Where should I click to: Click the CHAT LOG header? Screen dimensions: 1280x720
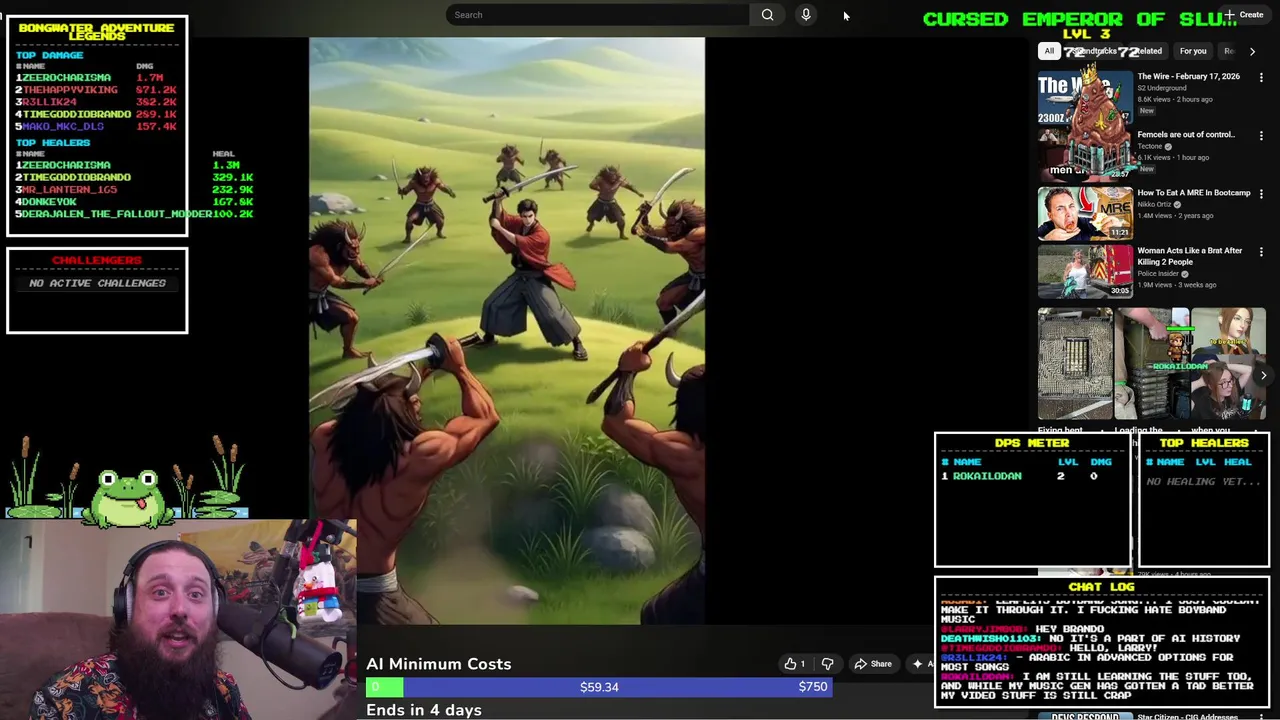click(x=1101, y=587)
